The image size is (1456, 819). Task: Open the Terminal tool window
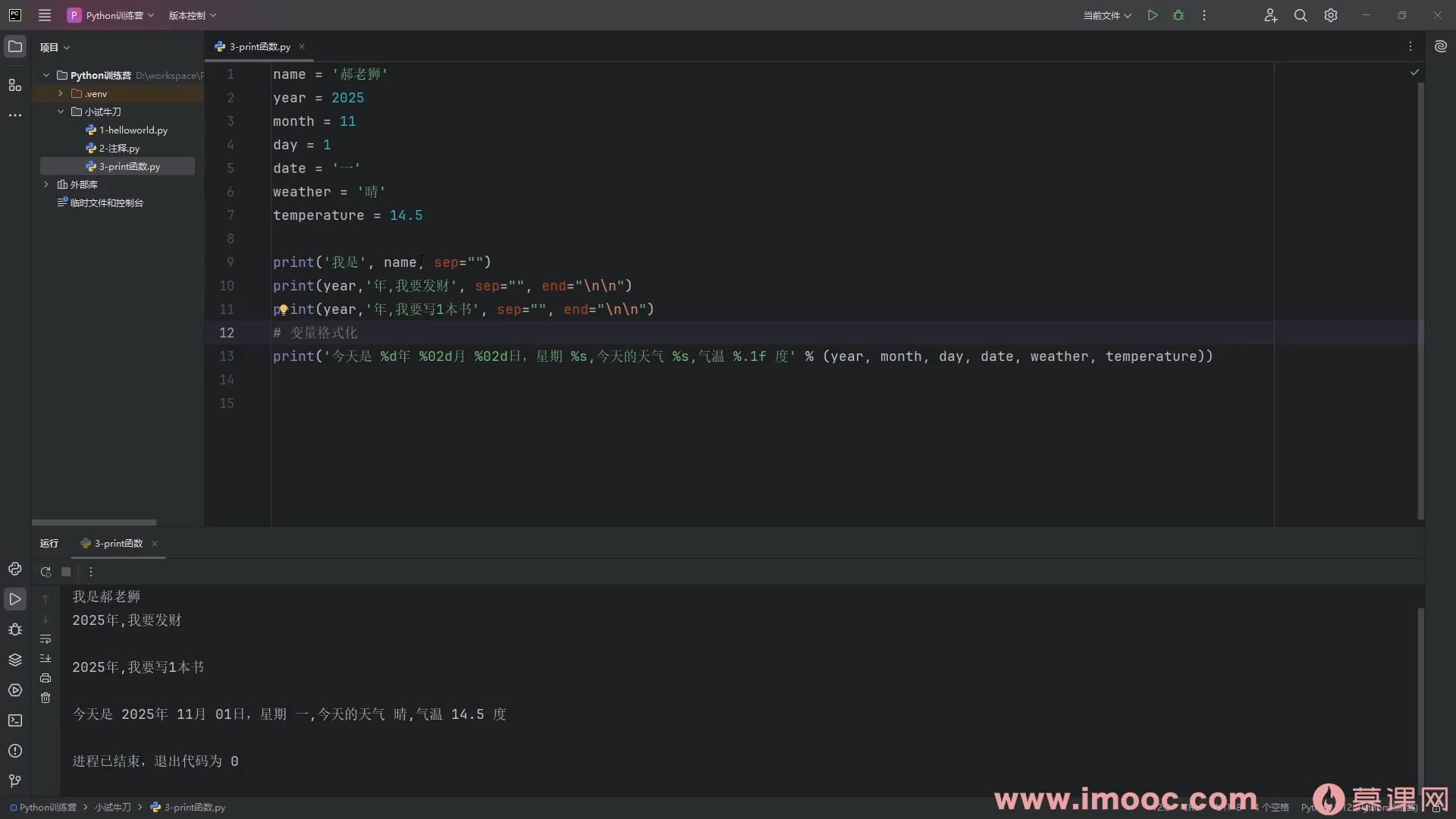tap(15, 720)
